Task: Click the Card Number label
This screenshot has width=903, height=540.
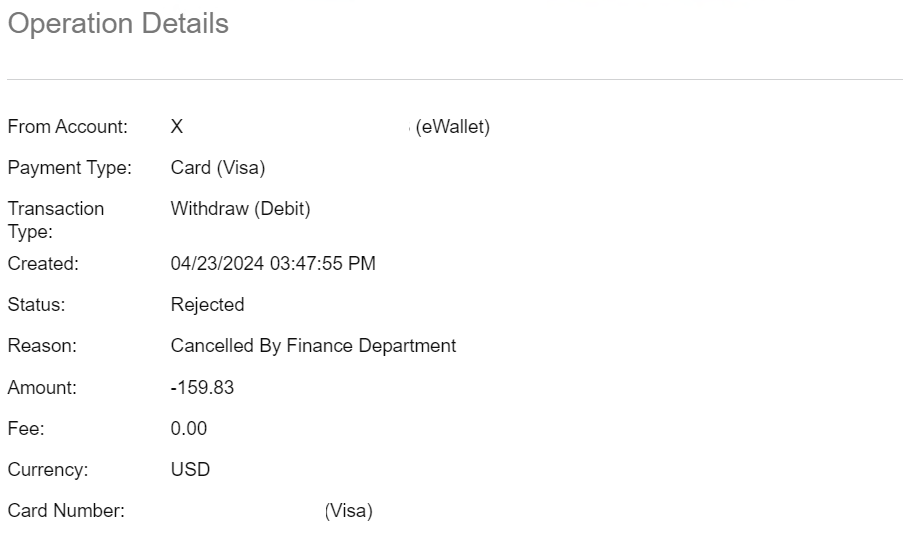Action: [x=66, y=511]
